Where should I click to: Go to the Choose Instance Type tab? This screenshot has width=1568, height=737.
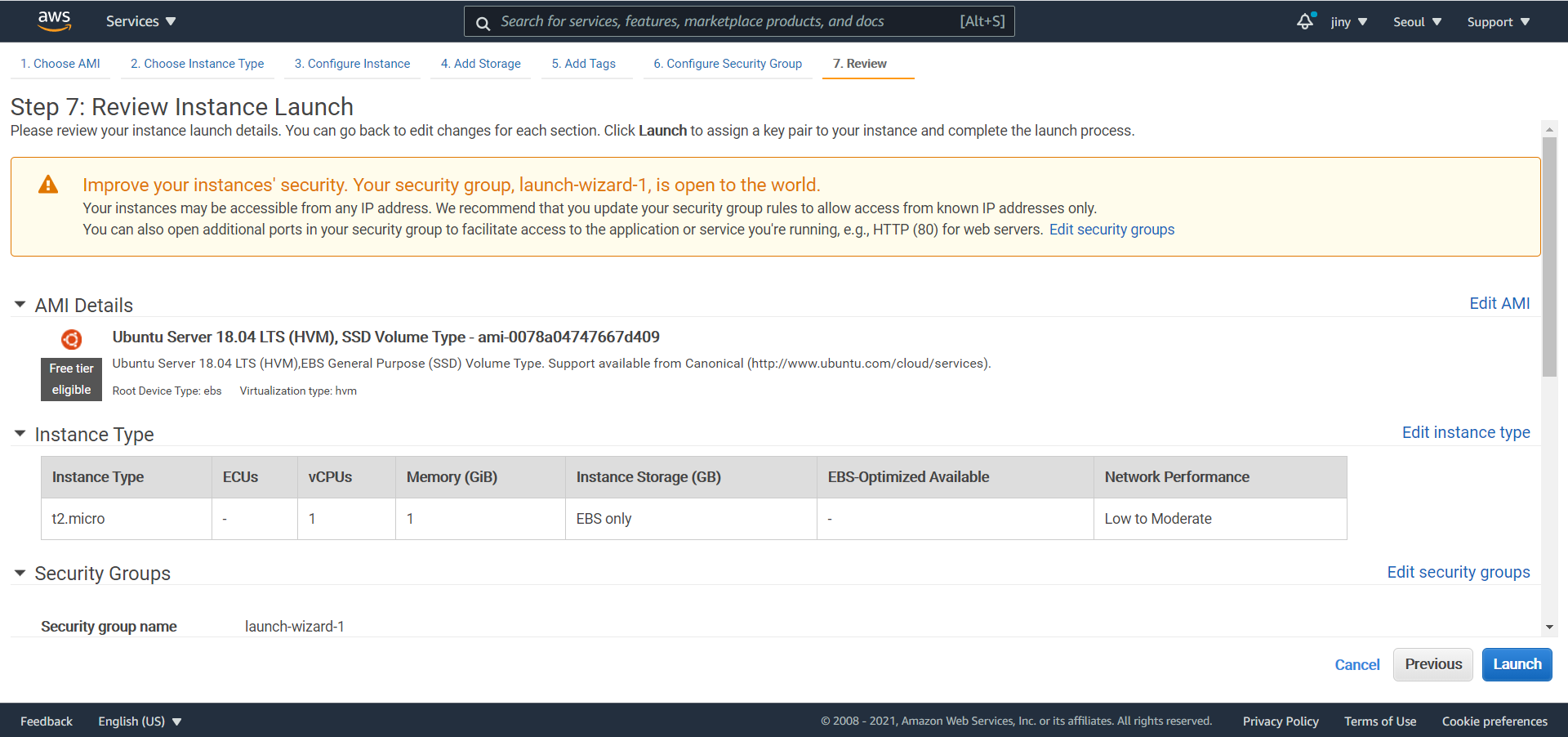click(197, 64)
